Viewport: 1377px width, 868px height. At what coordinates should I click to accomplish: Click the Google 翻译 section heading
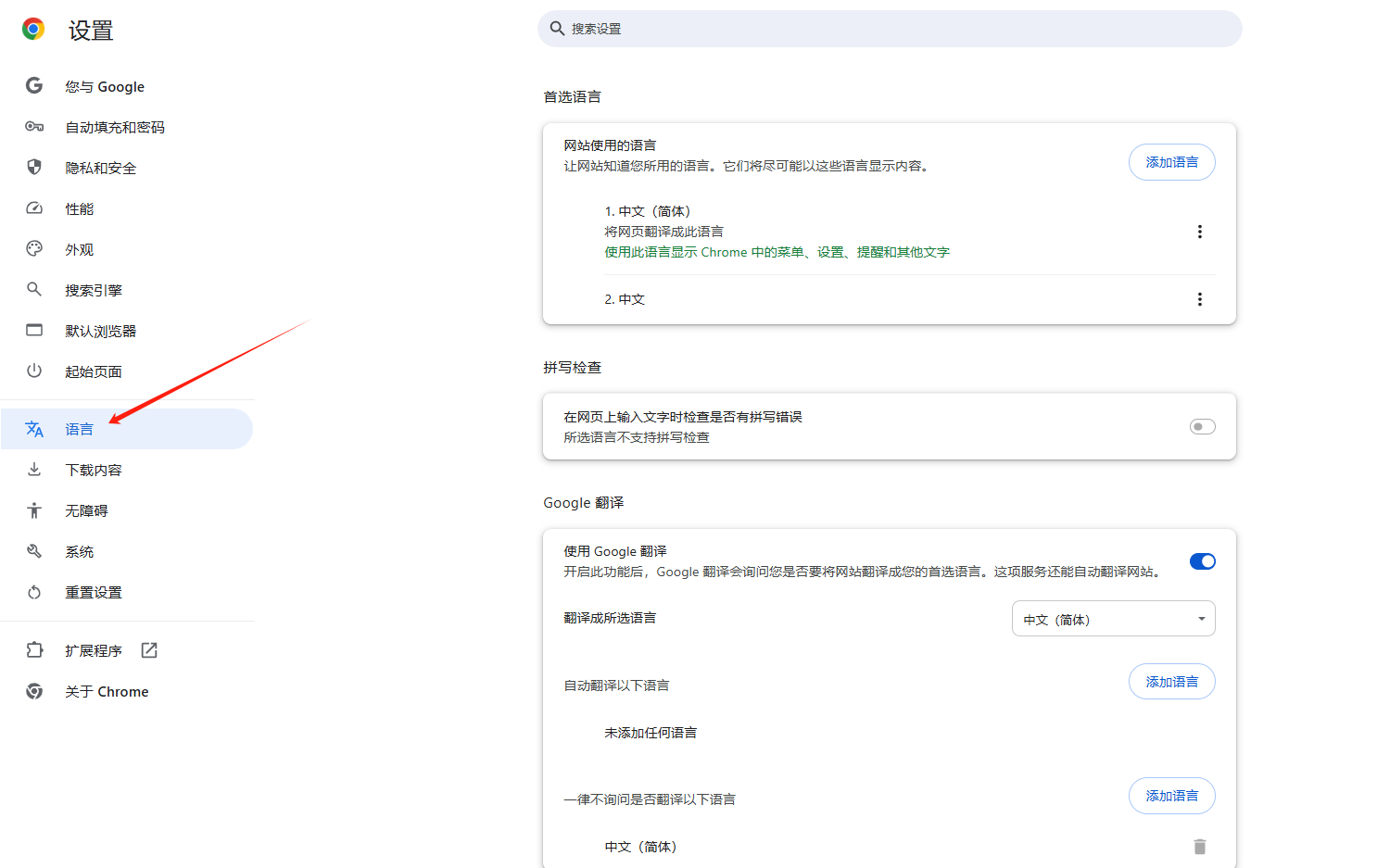tap(584, 502)
